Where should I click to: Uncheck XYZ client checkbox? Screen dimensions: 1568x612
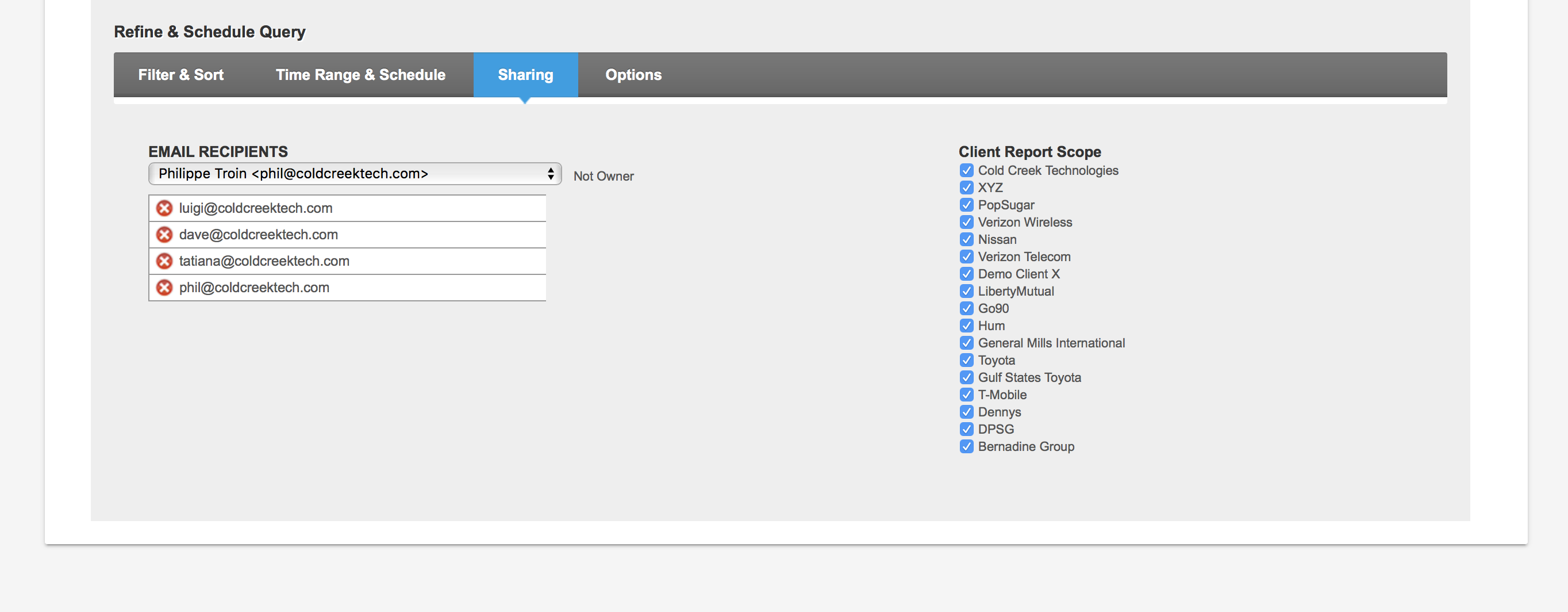(966, 188)
